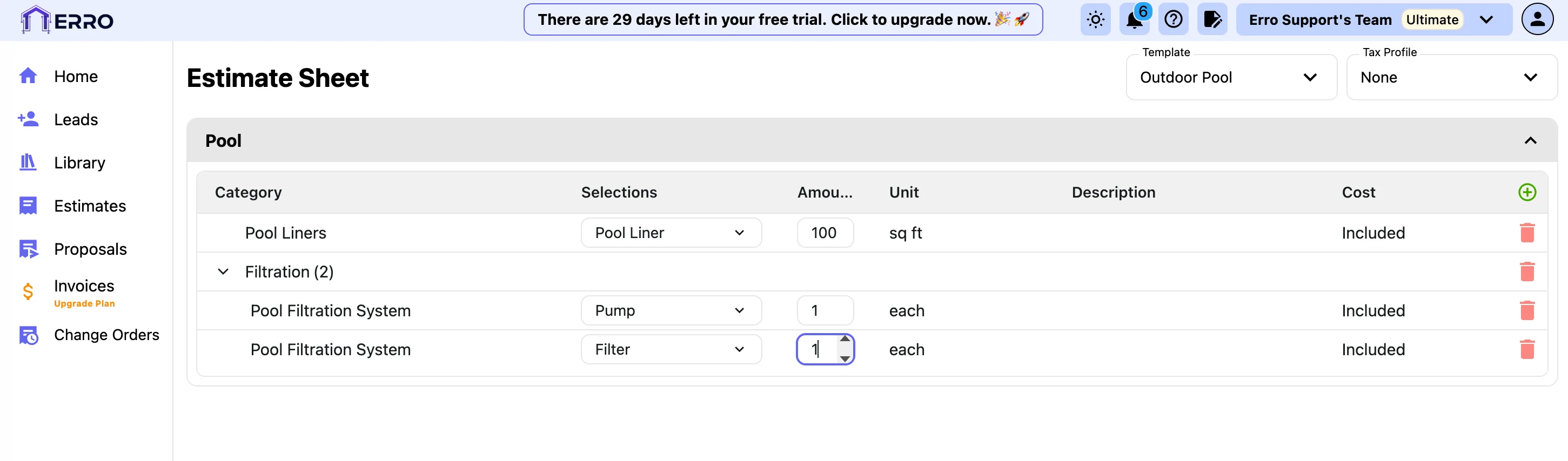
Task: Click the green add row icon
Action: point(1526,192)
